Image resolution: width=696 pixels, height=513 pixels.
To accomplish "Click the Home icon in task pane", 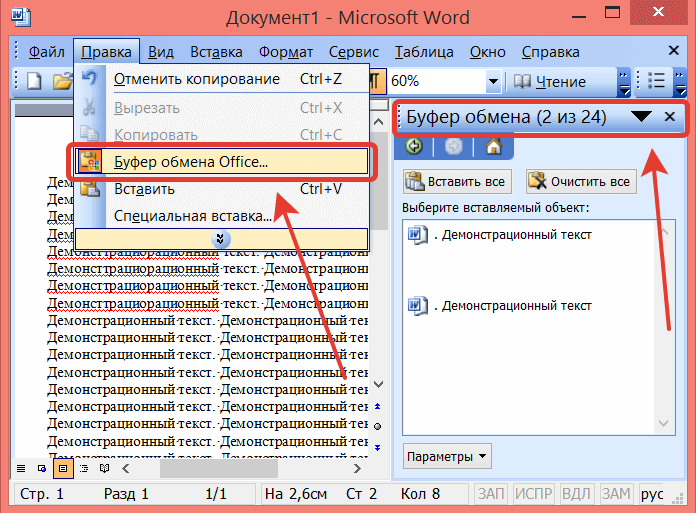I will 494,146.
